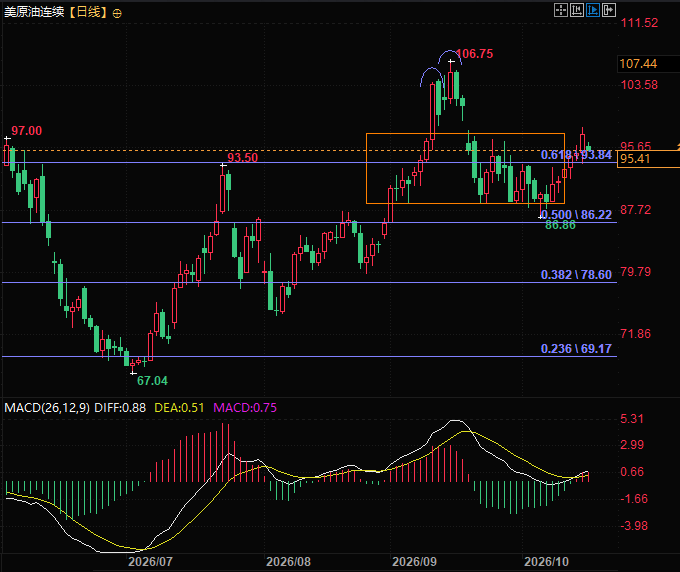The image size is (680, 572).
Task: Click the 0.382 \ 78.60 Fibonacci label
Action: pyautogui.click(x=576, y=275)
